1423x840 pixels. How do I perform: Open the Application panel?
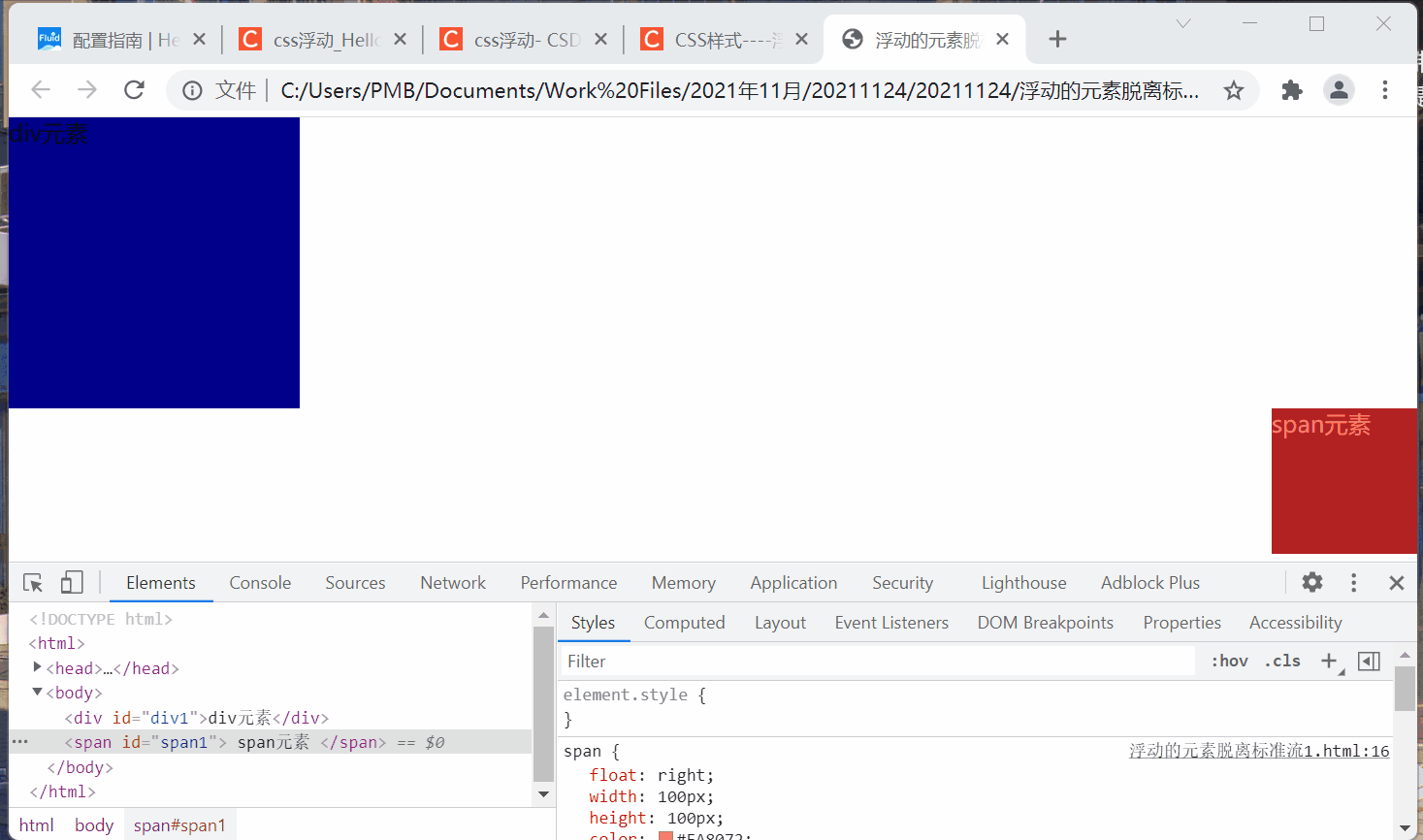click(x=793, y=583)
